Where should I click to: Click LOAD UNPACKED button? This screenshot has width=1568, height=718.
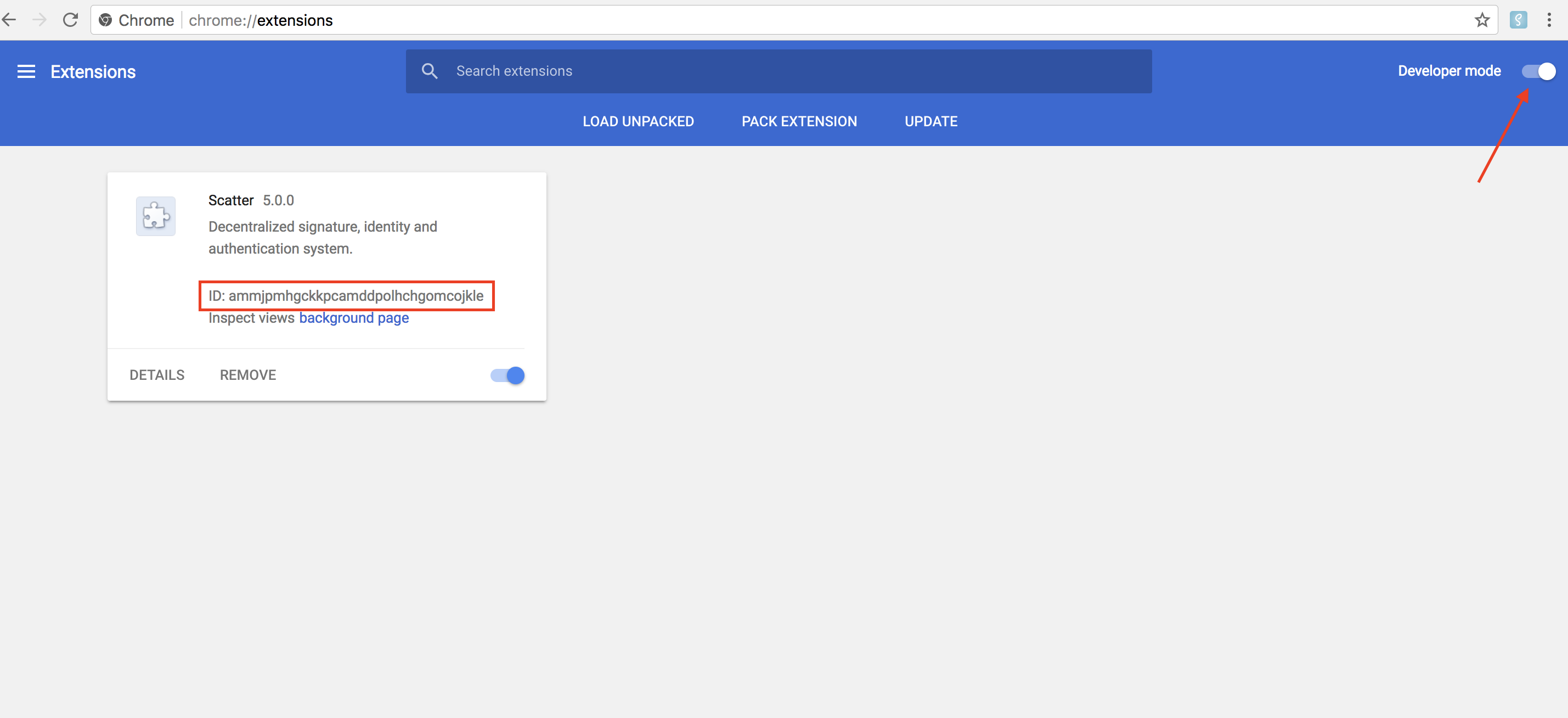638,121
